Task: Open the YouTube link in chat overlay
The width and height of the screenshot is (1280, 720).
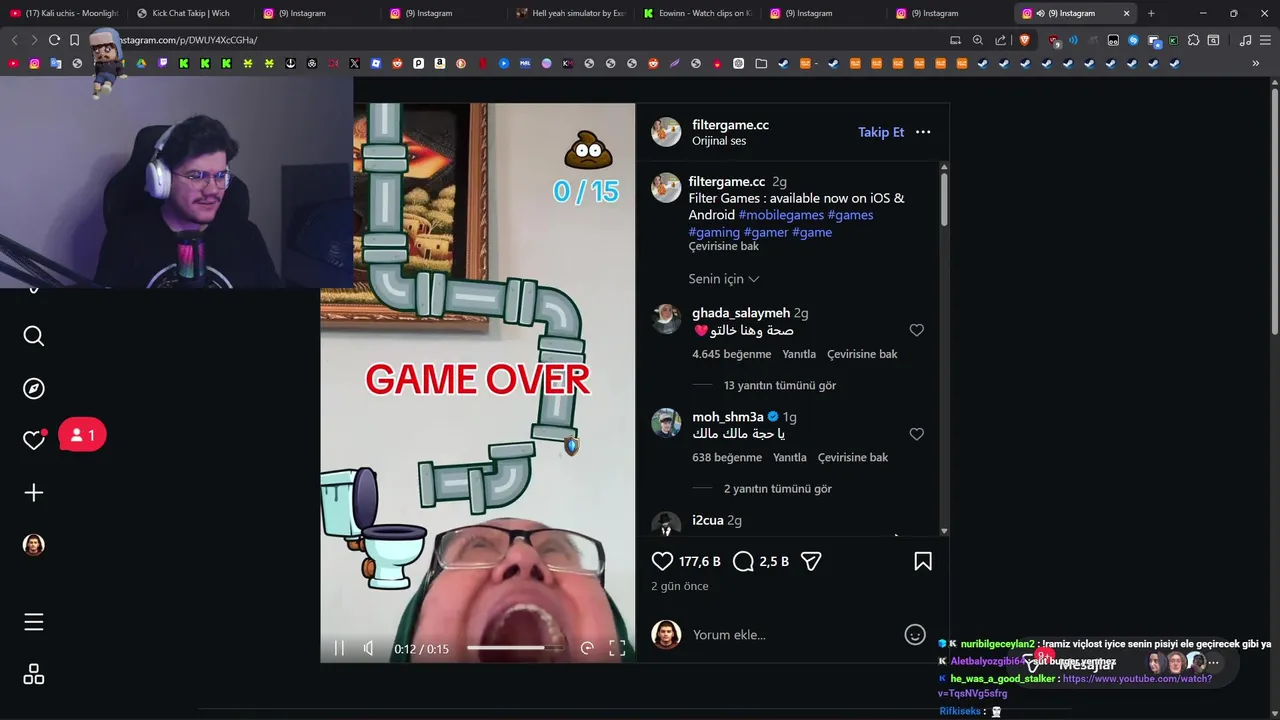Action: pos(1075,686)
